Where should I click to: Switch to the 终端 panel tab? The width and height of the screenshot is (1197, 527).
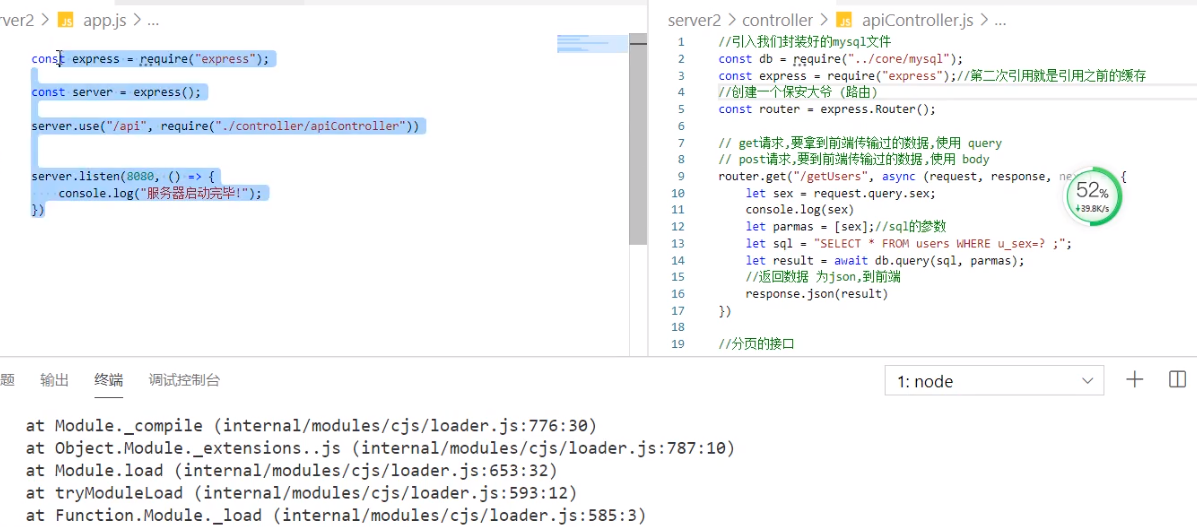[x=108, y=380]
